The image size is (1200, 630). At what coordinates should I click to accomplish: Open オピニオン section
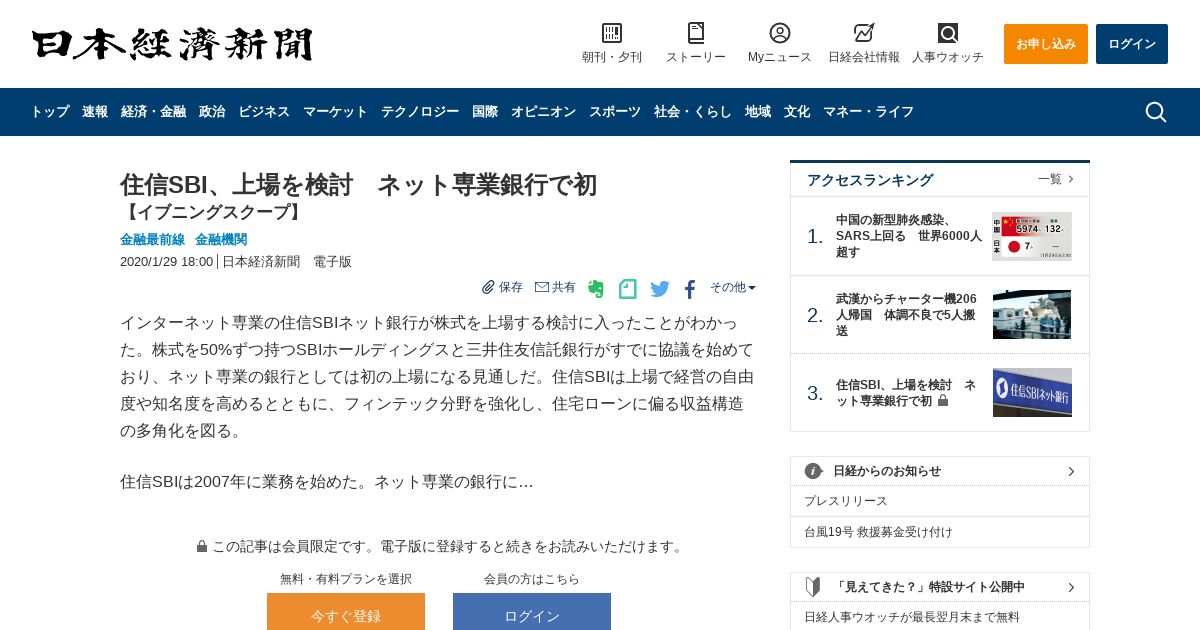[543, 112]
